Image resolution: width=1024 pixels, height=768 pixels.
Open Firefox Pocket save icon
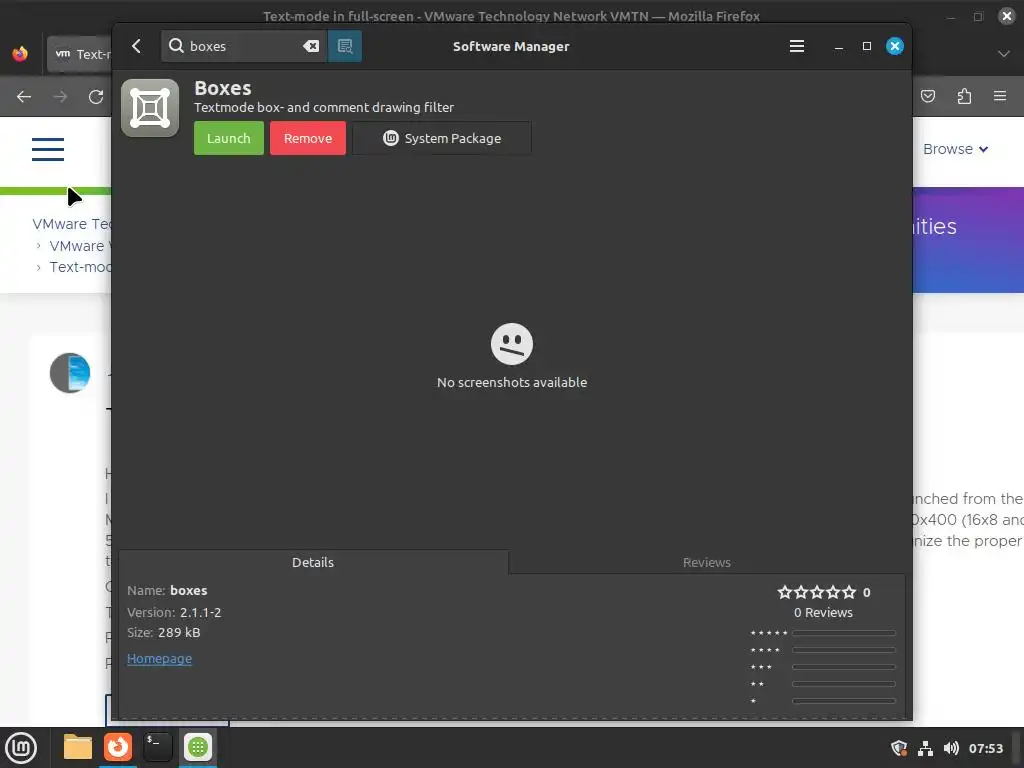pyautogui.click(x=928, y=97)
